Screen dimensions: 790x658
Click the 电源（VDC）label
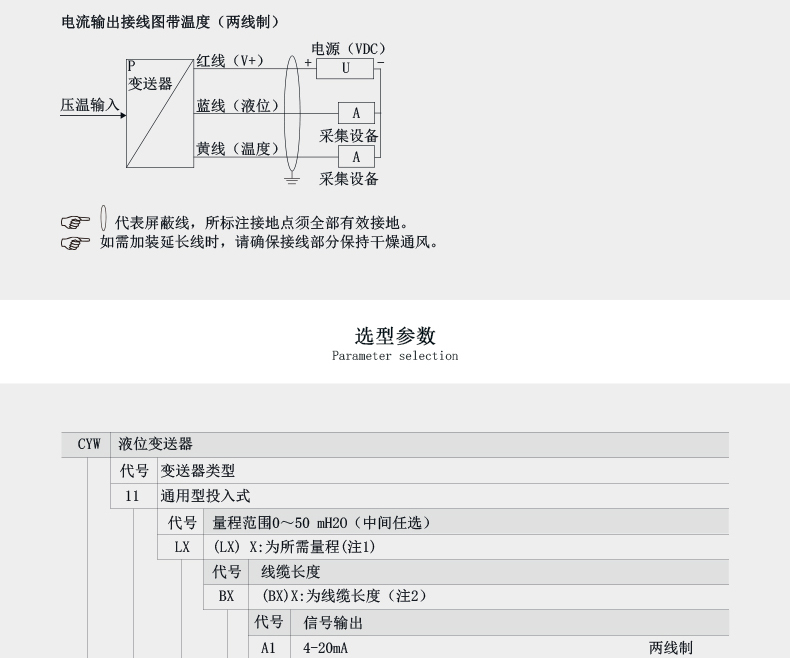click(348, 48)
